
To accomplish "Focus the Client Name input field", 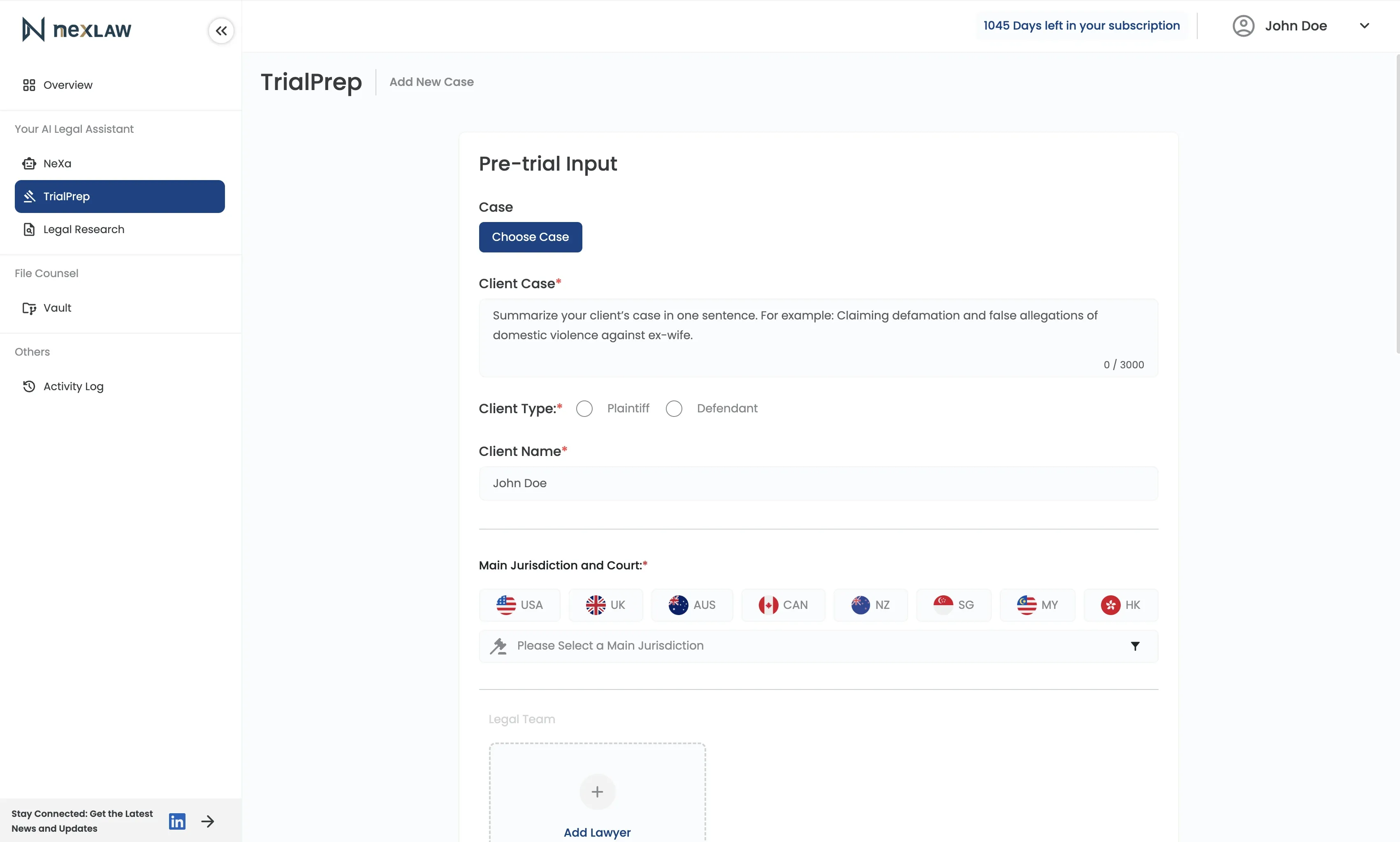I will click(x=818, y=483).
